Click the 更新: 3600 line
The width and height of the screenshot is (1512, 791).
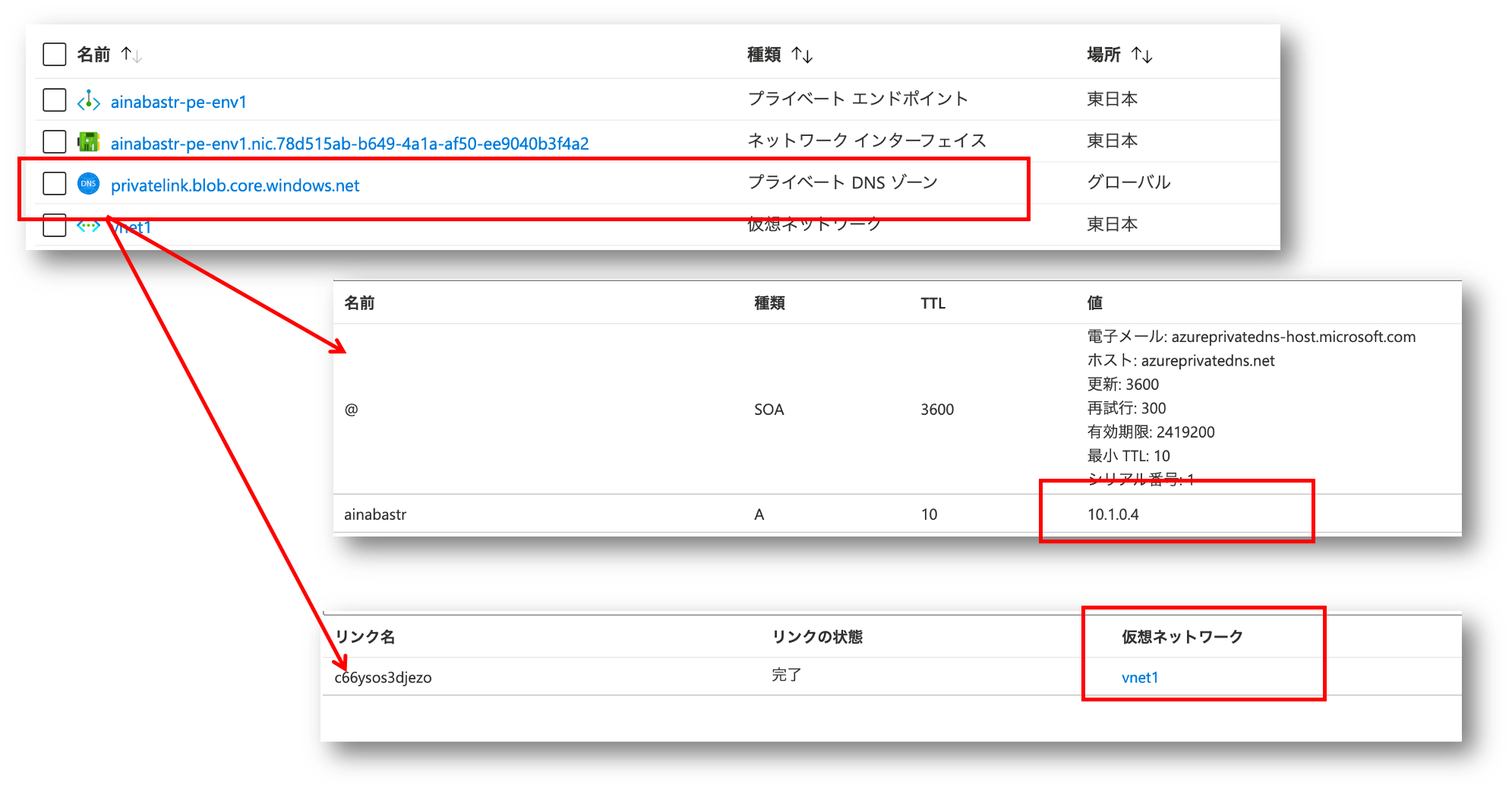(x=1123, y=384)
